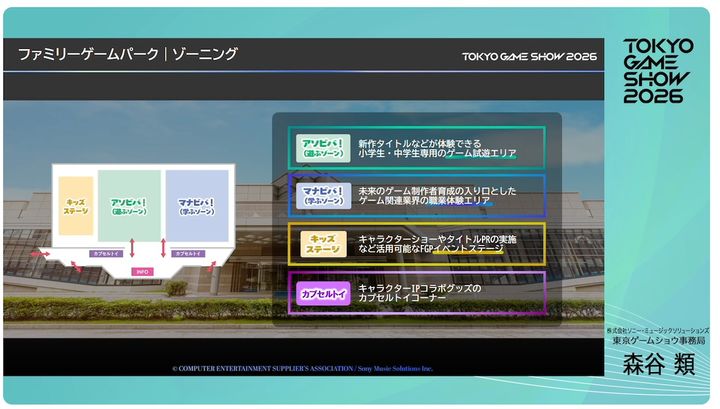Click the text カプセルトイコーナー
The height and width of the screenshot is (409, 720).
coord(402,298)
